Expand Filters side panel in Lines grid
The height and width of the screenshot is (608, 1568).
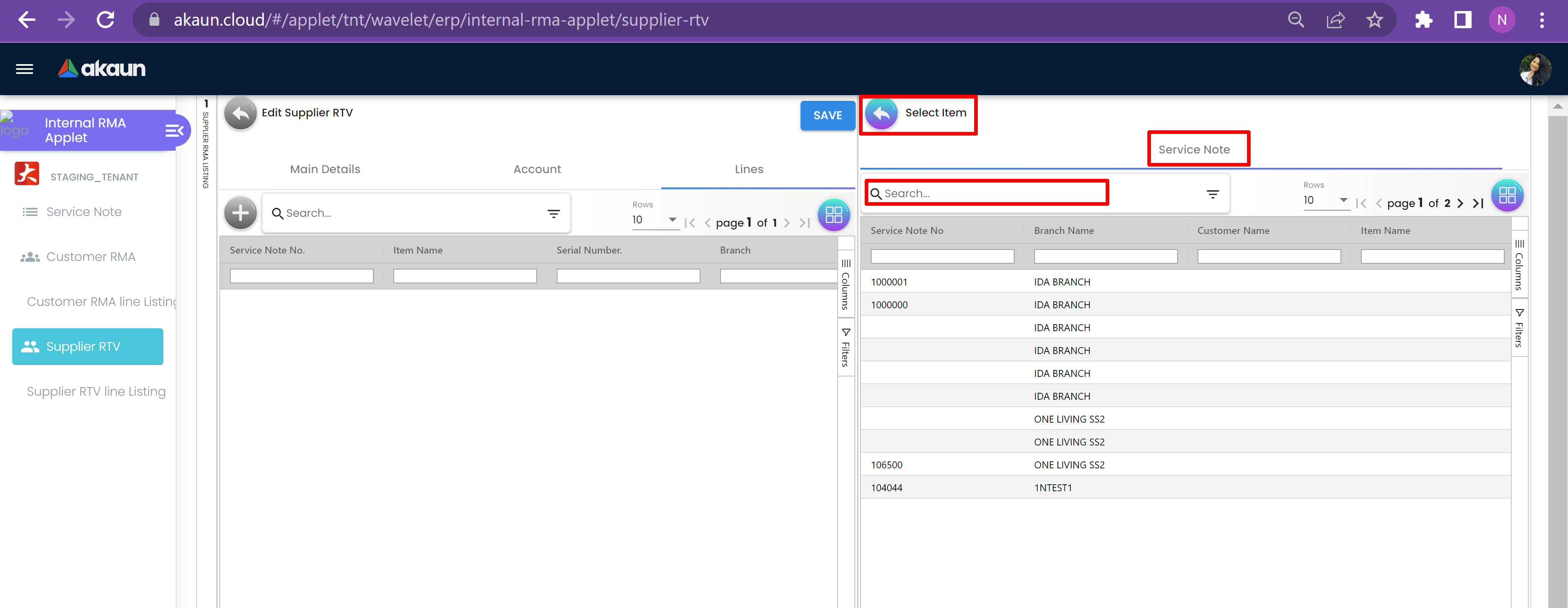845,347
